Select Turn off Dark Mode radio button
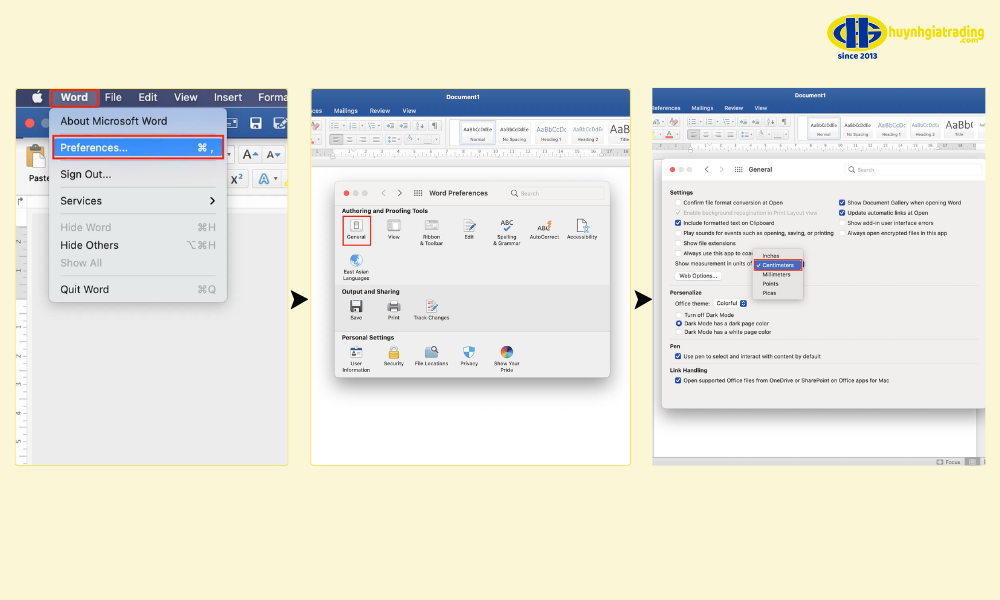The width and height of the screenshot is (1000, 600). pyautogui.click(x=679, y=315)
